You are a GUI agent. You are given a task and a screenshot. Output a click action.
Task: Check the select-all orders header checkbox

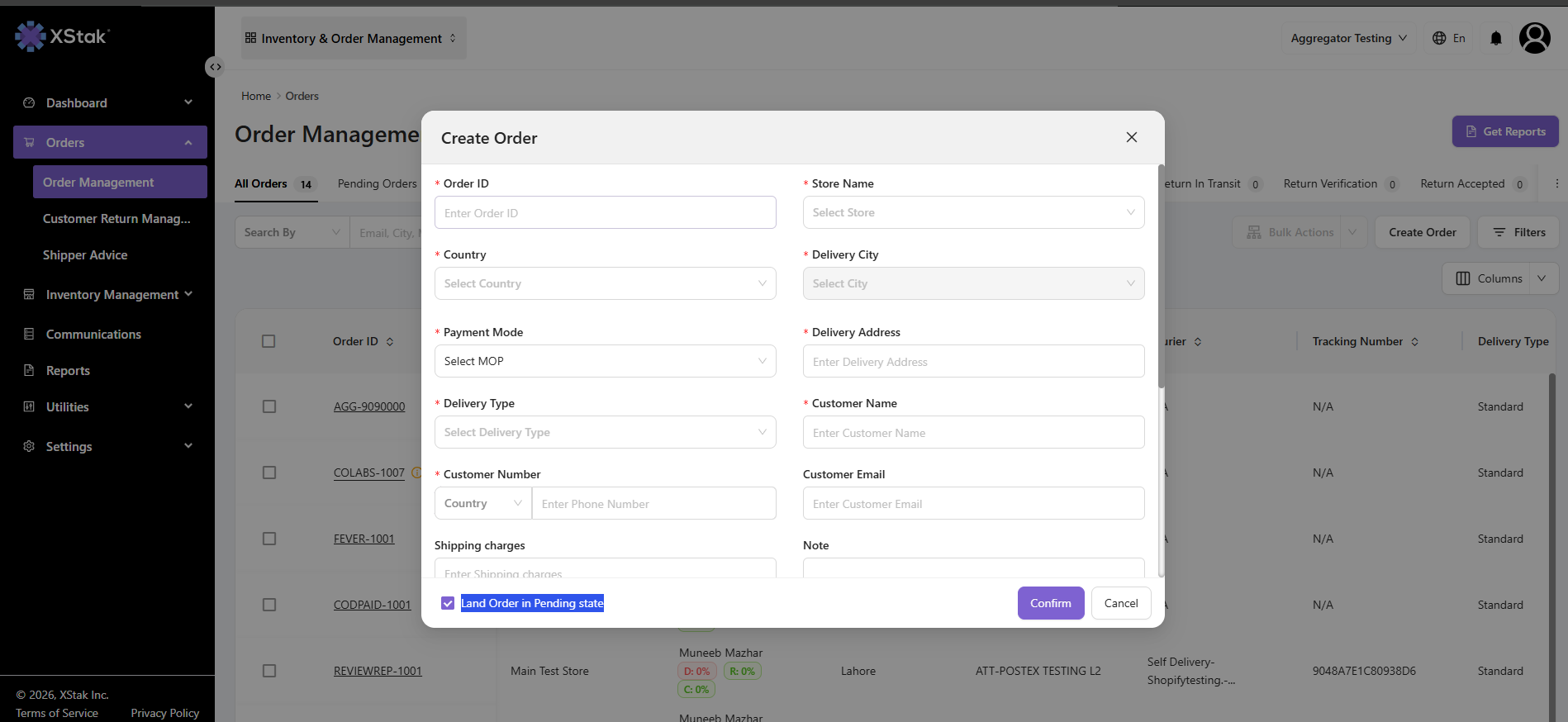click(x=268, y=341)
